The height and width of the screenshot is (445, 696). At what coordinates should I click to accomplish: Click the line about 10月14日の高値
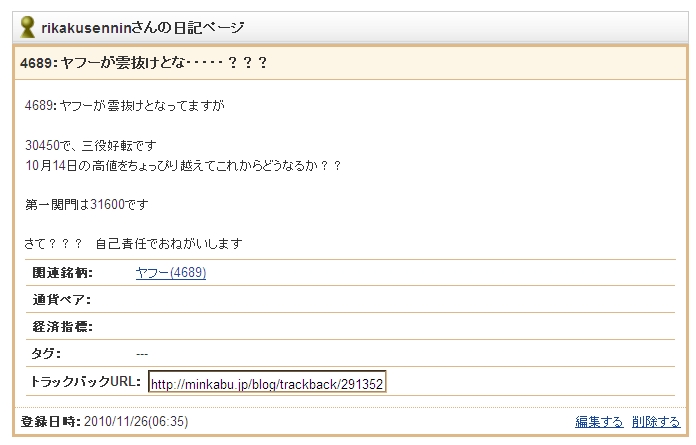point(183,165)
